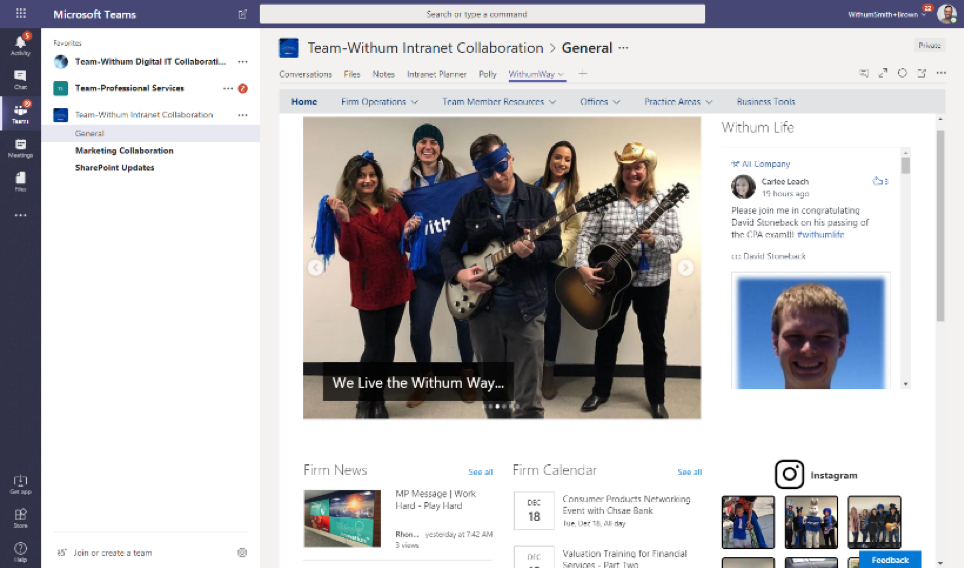
Task: Show more apps ellipsis in sidebar
Action: coord(20,215)
